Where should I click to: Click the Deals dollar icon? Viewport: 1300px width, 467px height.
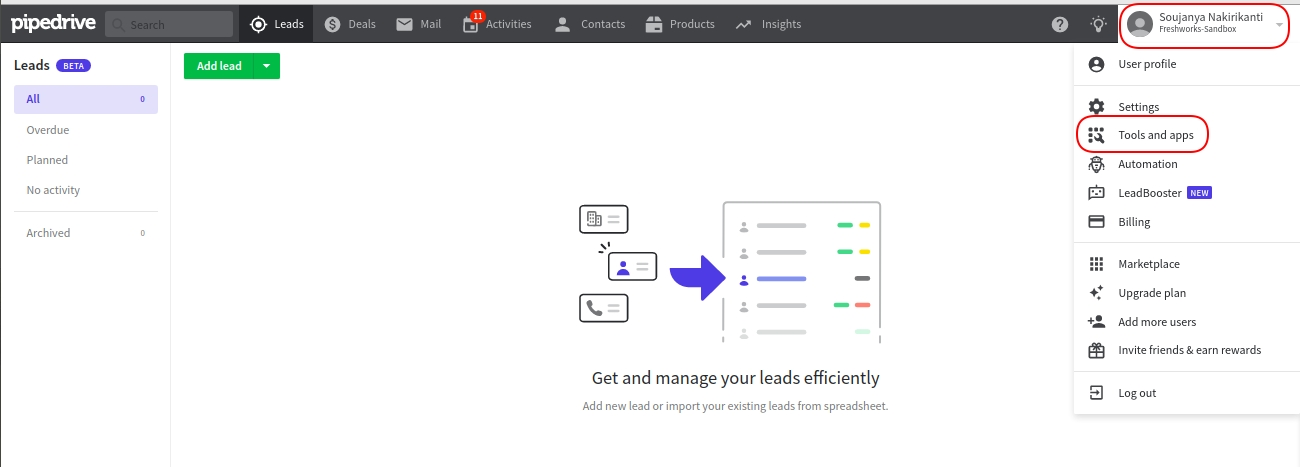point(333,24)
